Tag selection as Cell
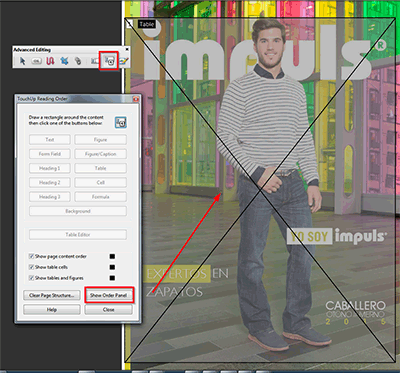The image size is (400, 373). pos(100,183)
